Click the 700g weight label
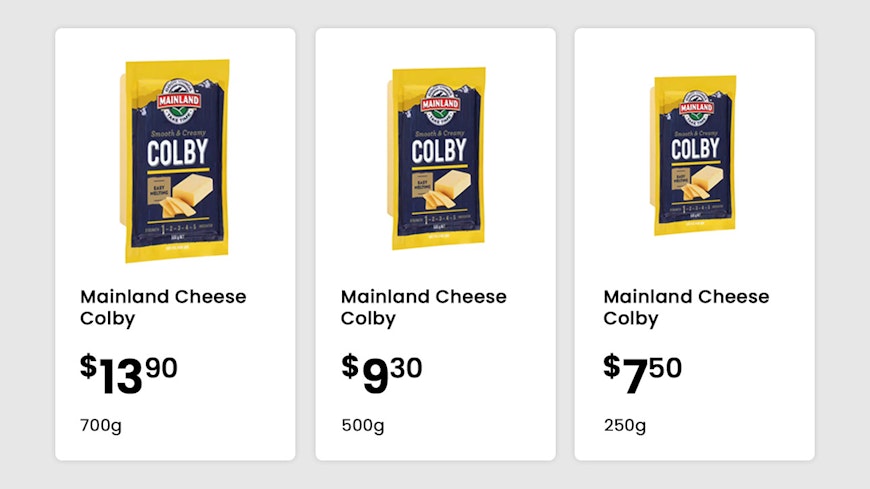This screenshot has width=870, height=489. tap(101, 426)
